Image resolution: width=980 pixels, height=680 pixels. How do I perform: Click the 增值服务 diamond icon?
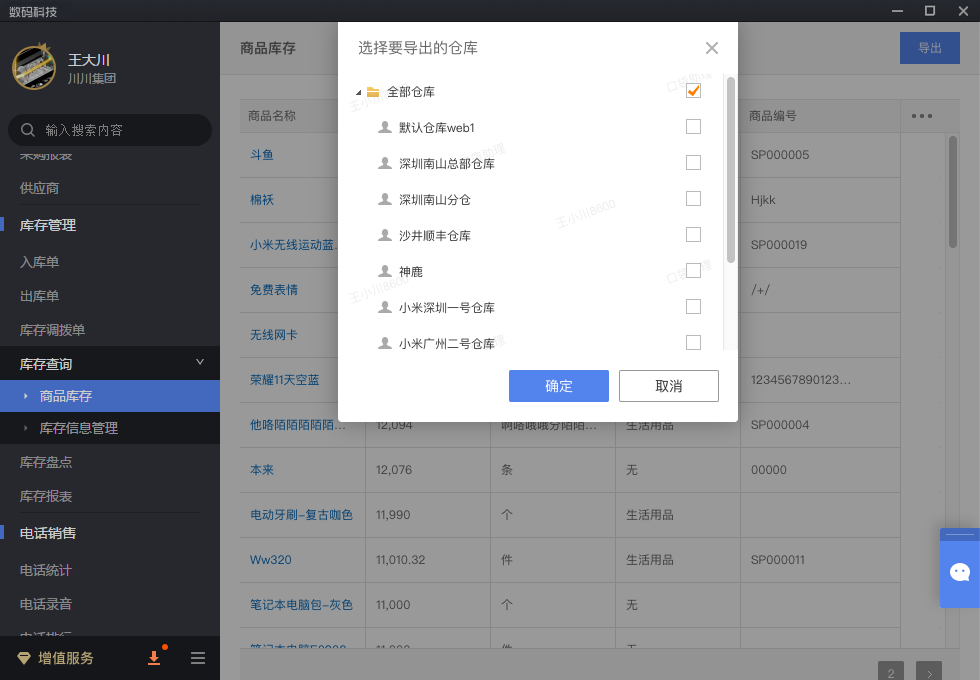click(25, 658)
